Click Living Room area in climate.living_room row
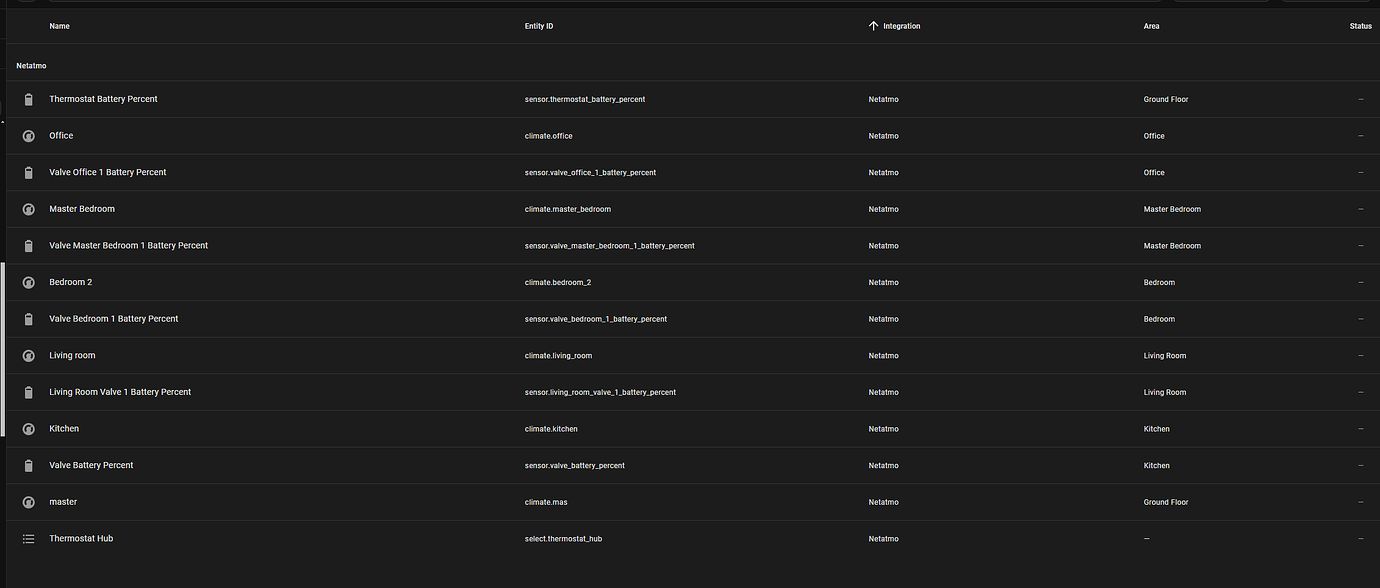This screenshot has height=588, width=1380. [x=1164, y=356]
